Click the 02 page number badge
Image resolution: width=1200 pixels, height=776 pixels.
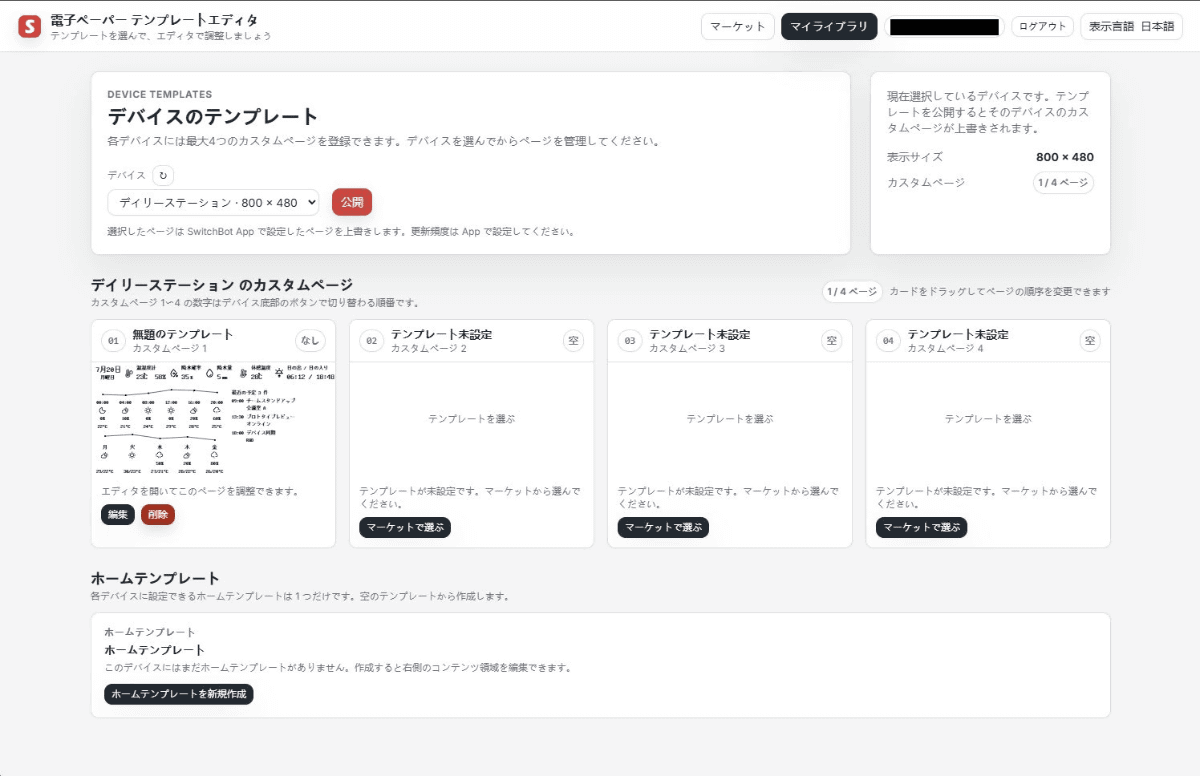372,341
